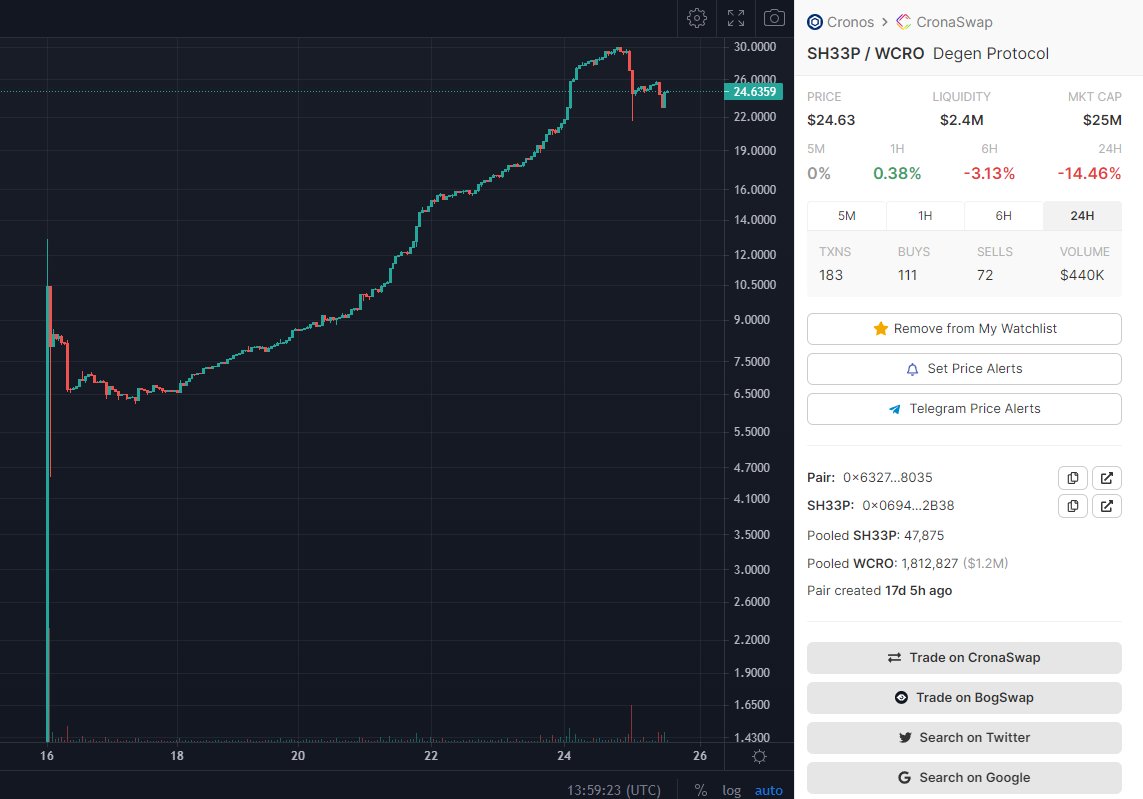Toggle percent scale mode
This screenshot has height=799, width=1143.
tap(701, 790)
